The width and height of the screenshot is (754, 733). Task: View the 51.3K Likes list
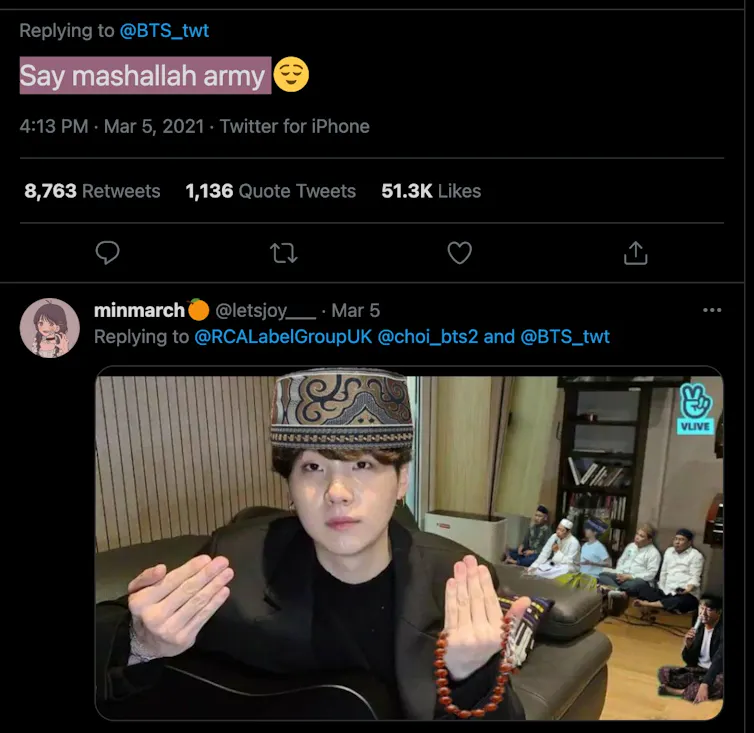(x=431, y=191)
